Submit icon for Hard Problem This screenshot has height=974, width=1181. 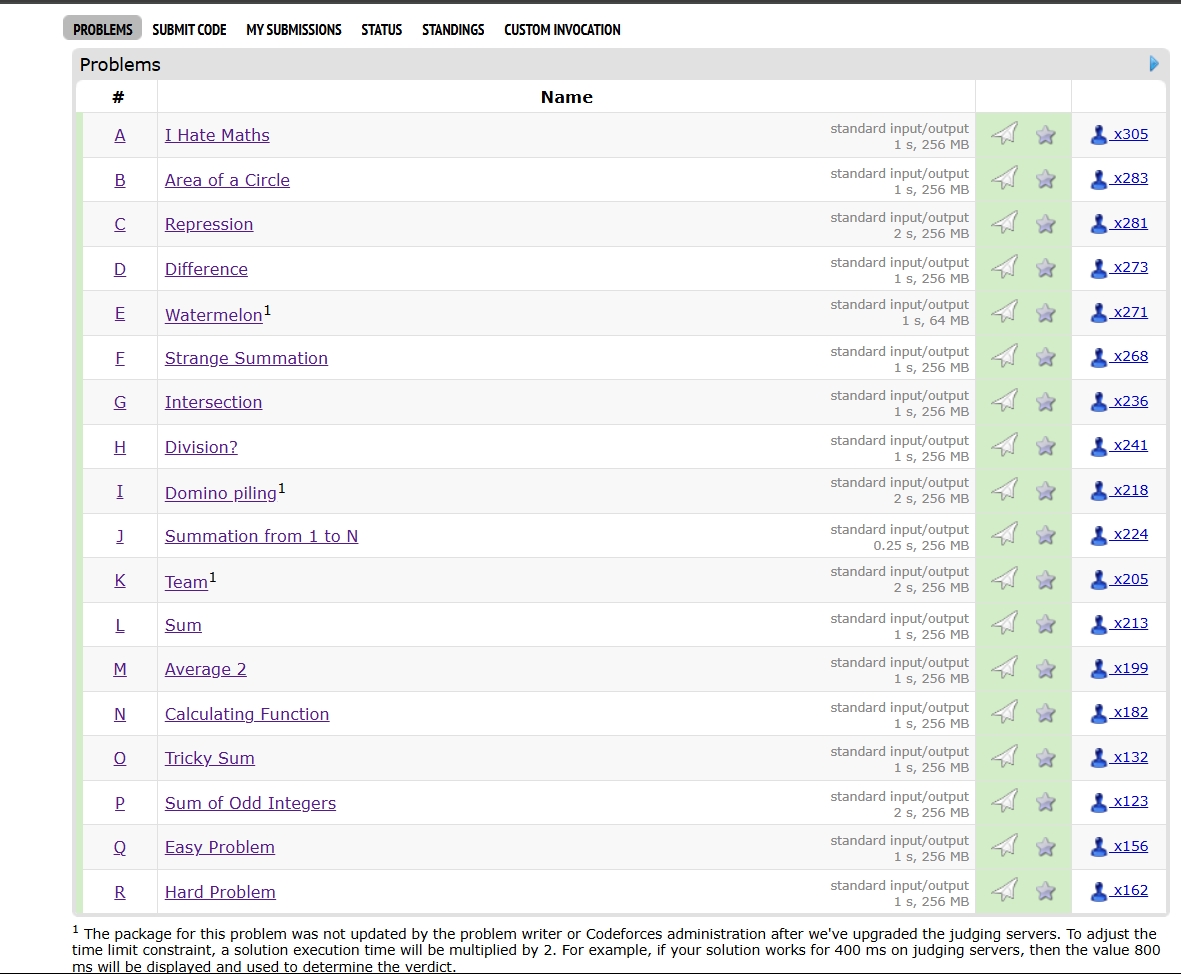tap(1004, 890)
